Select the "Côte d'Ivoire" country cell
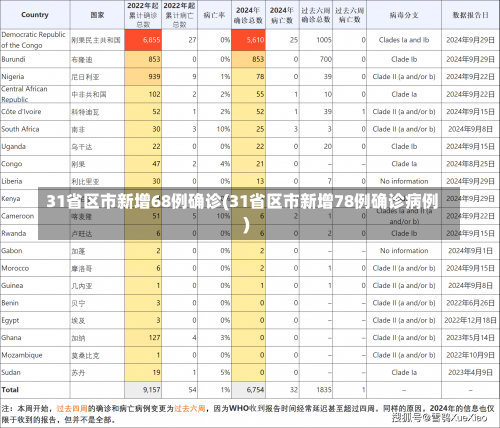The width and height of the screenshot is (500, 428). [x=35, y=112]
